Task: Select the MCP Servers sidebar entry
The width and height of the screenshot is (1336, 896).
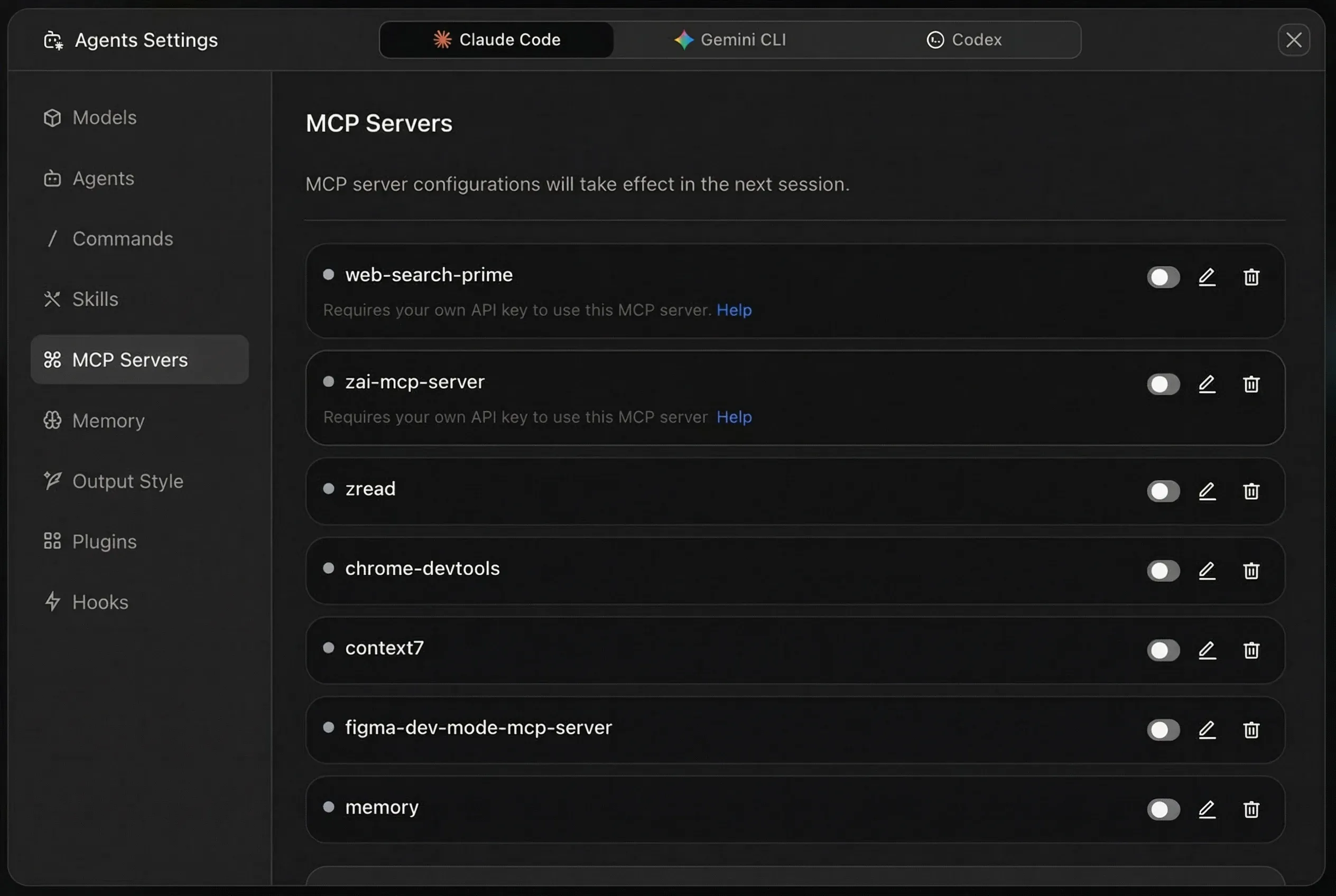Action: [x=129, y=359]
